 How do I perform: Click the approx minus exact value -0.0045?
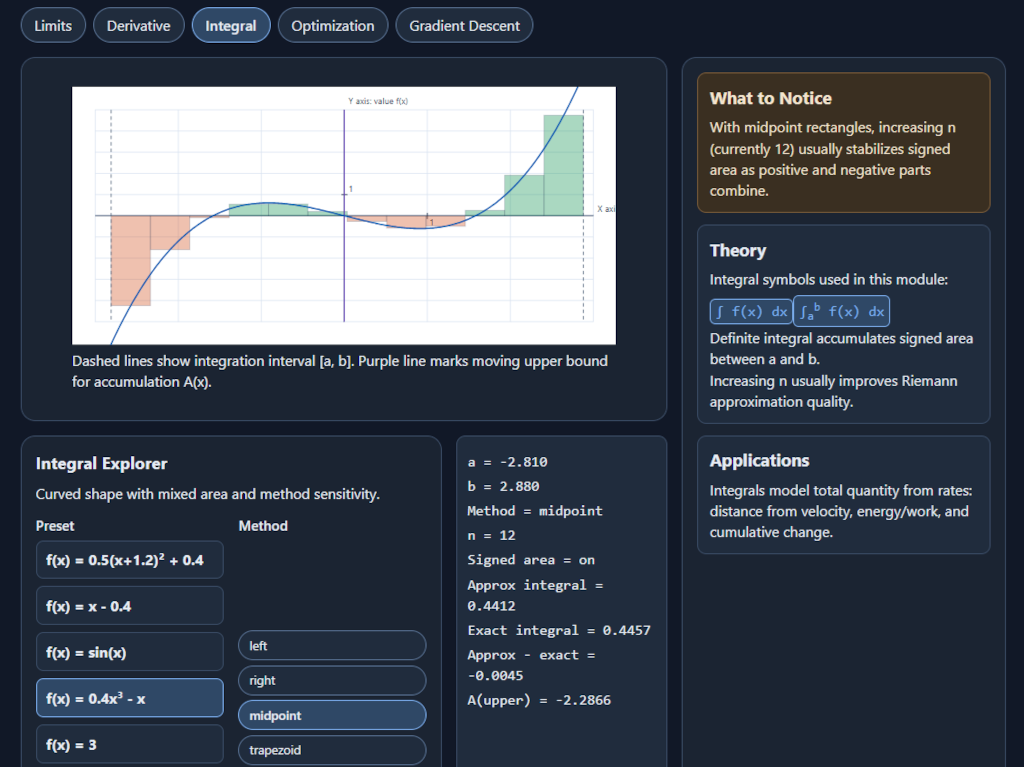[x=495, y=676]
